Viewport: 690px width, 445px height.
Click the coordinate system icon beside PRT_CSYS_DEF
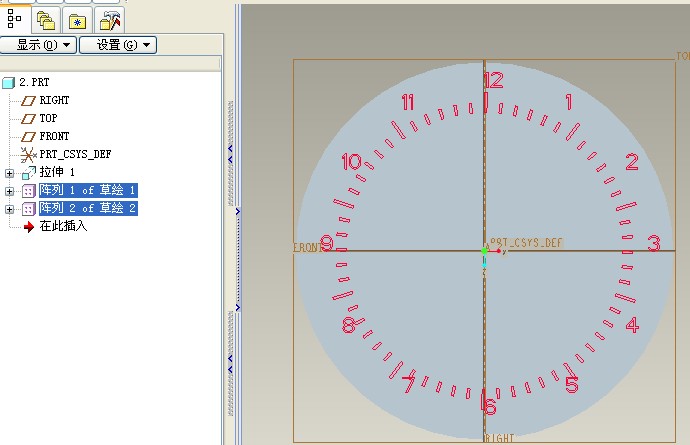click(x=28, y=155)
